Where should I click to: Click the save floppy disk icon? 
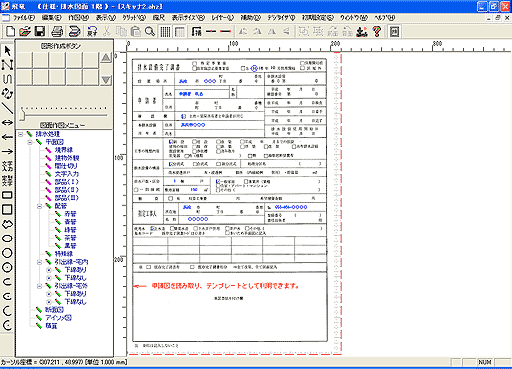coord(40,32)
